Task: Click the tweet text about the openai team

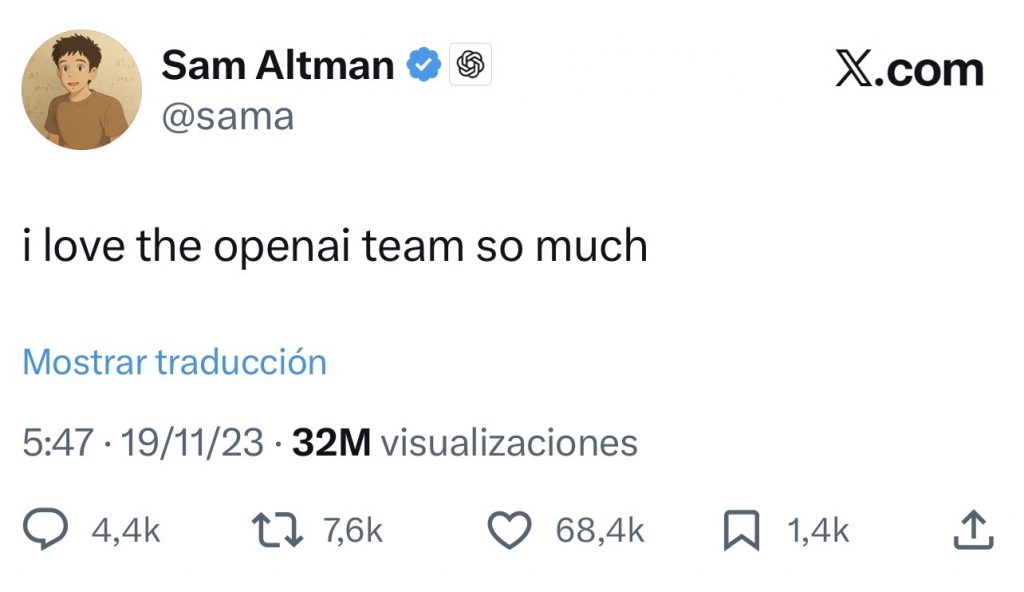Action: [x=335, y=246]
